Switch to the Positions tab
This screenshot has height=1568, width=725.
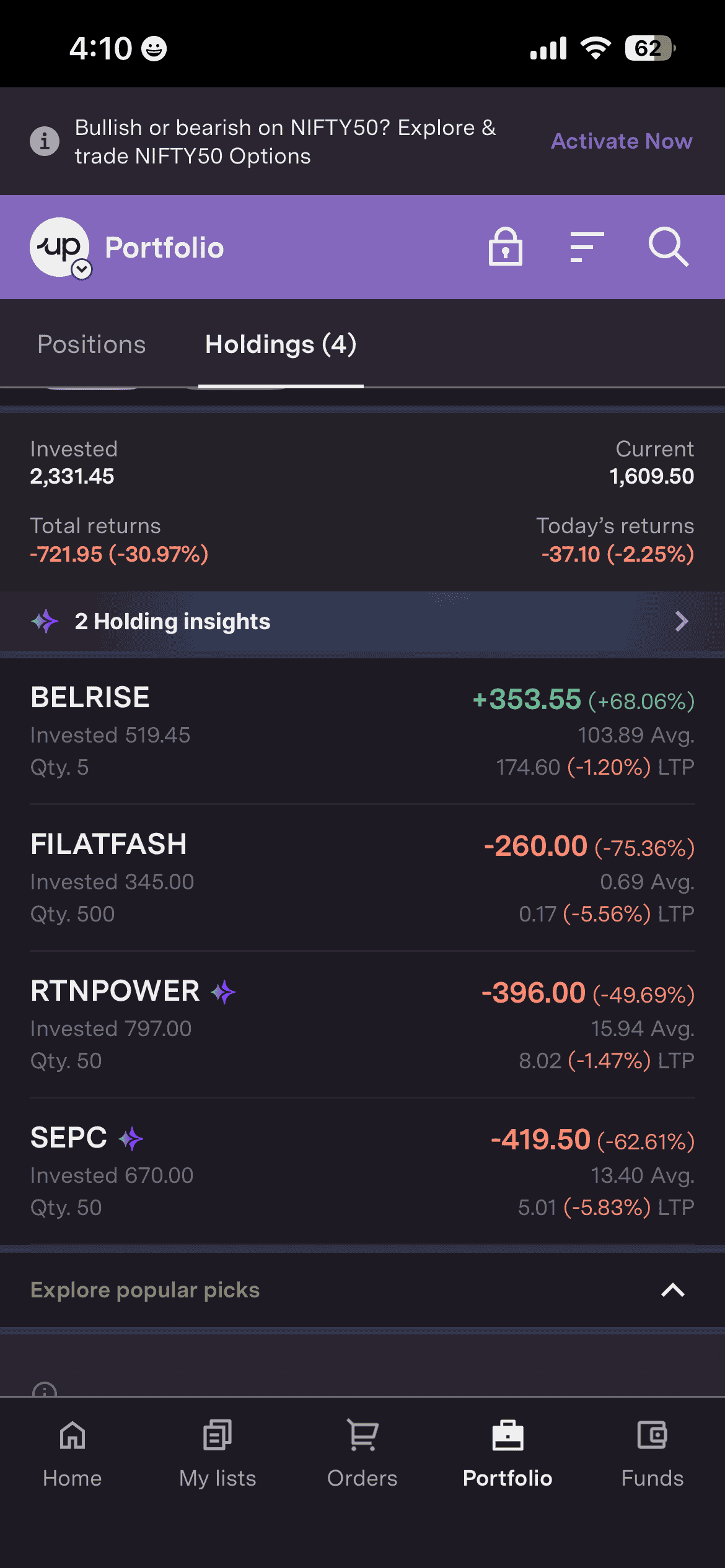coord(92,344)
